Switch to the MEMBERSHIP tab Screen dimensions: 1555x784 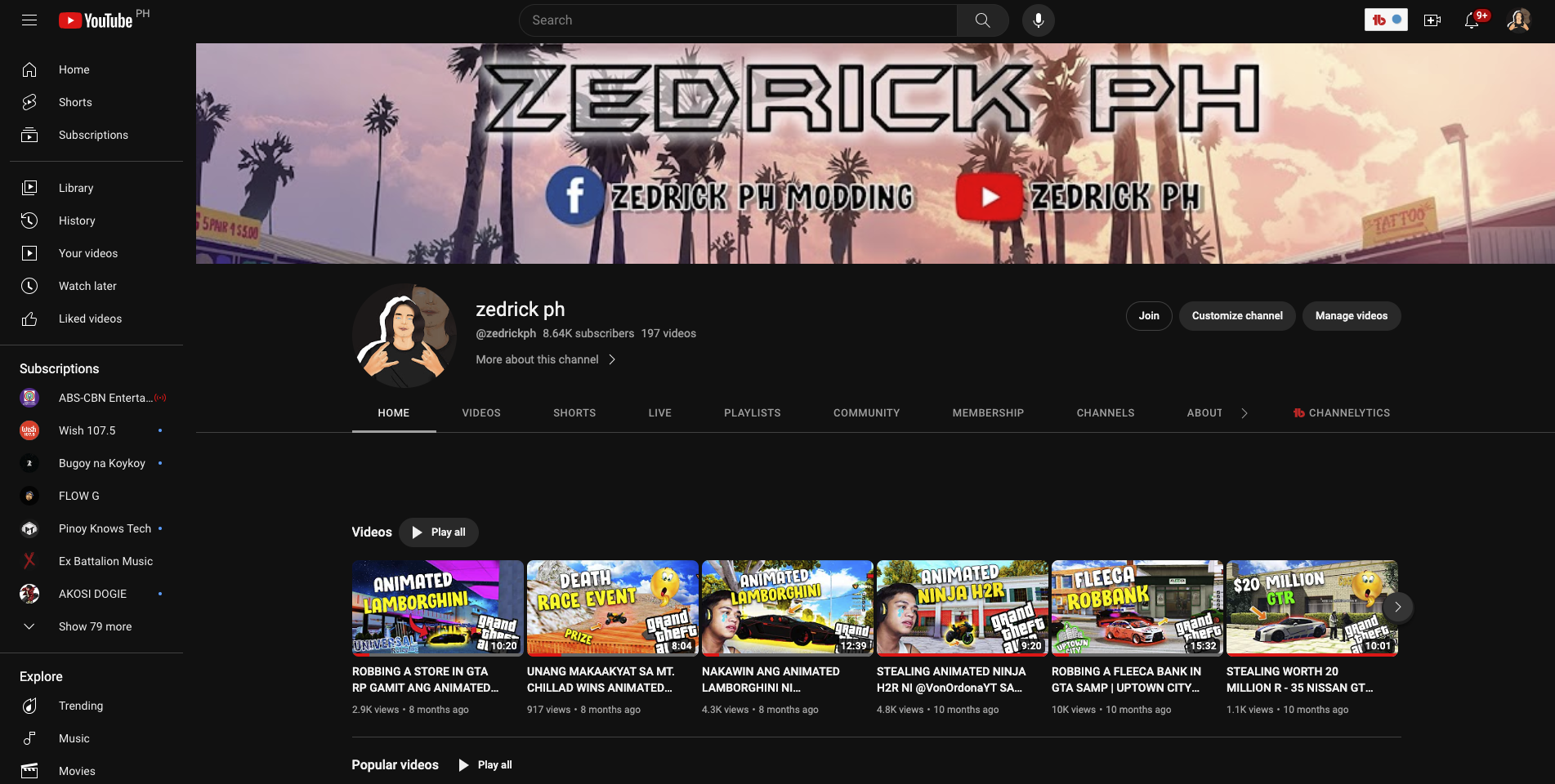(988, 413)
